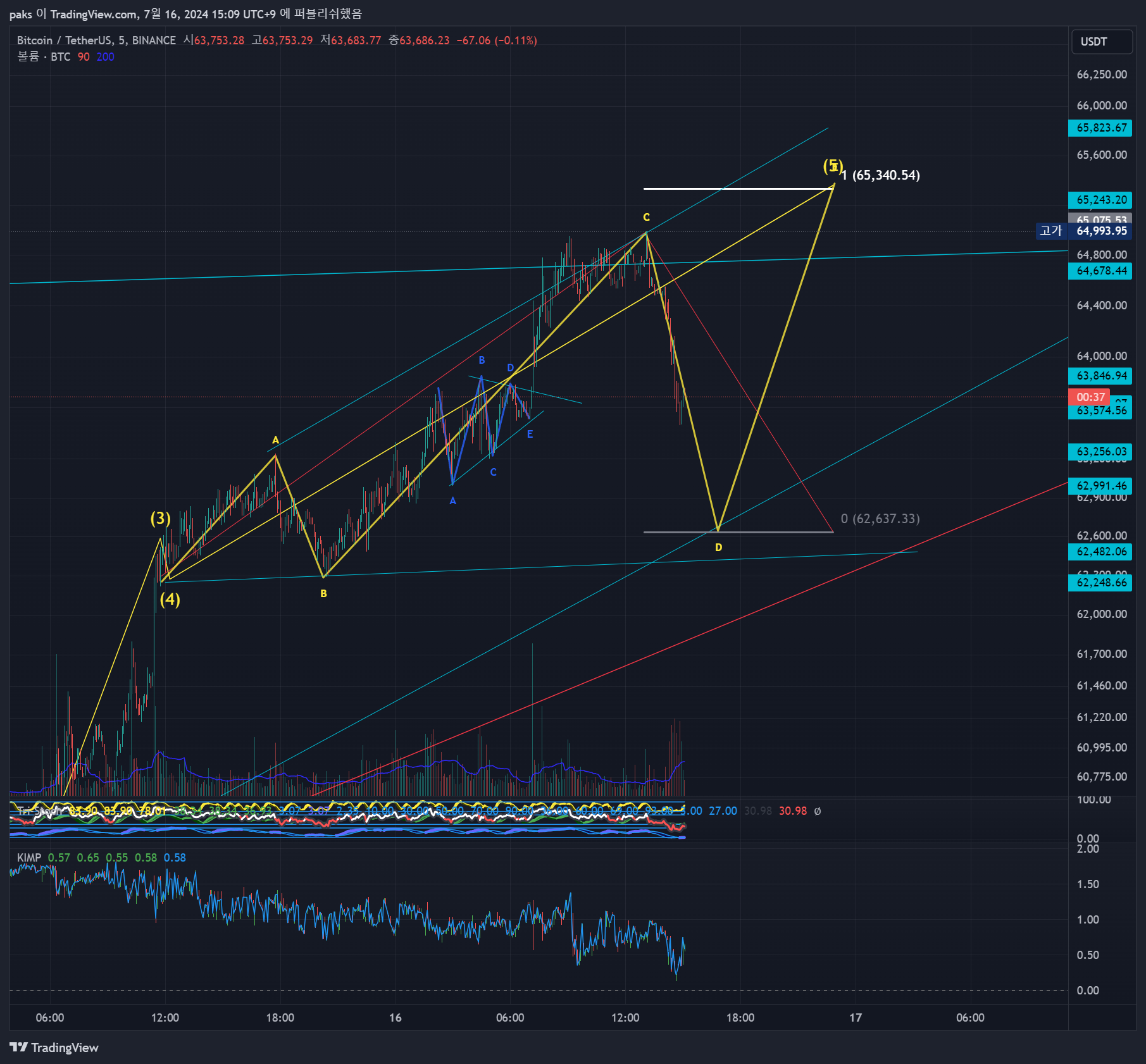Click the 61,460.00 price axis value
Image resolution: width=1146 pixels, height=1064 pixels.
(1102, 686)
